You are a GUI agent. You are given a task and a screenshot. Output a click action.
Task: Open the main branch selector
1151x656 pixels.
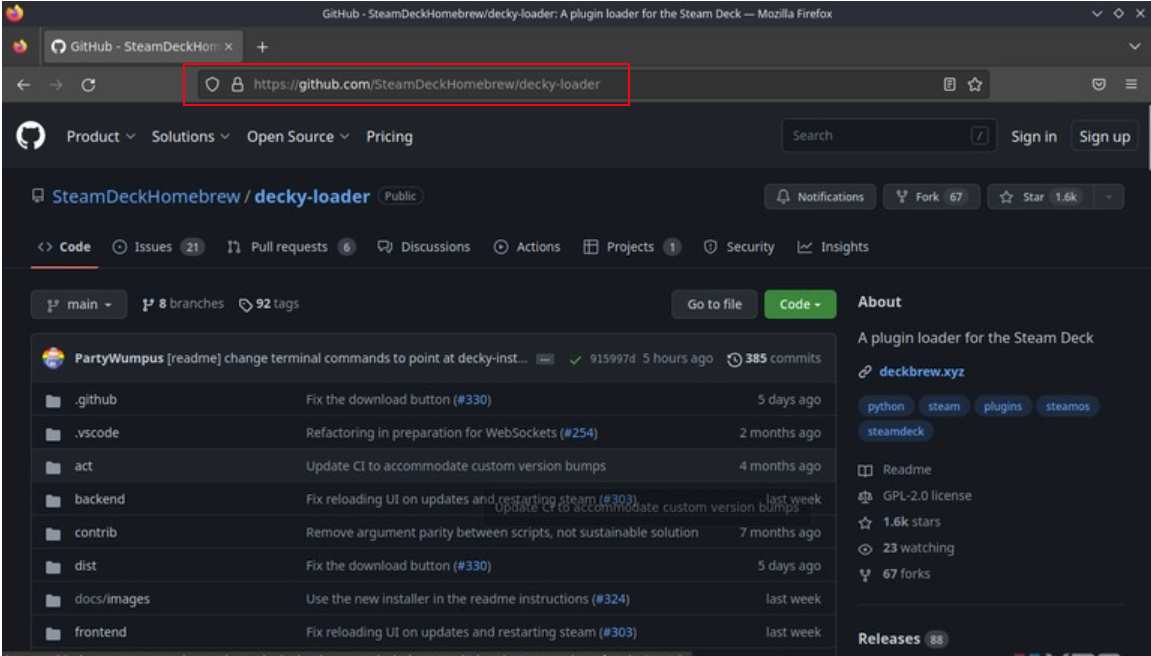tap(79, 305)
